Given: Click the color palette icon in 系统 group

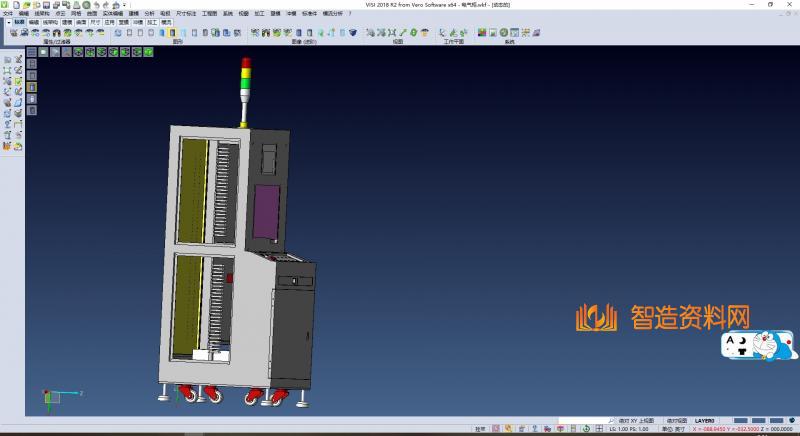Looking at the screenshot, I should (482, 33).
